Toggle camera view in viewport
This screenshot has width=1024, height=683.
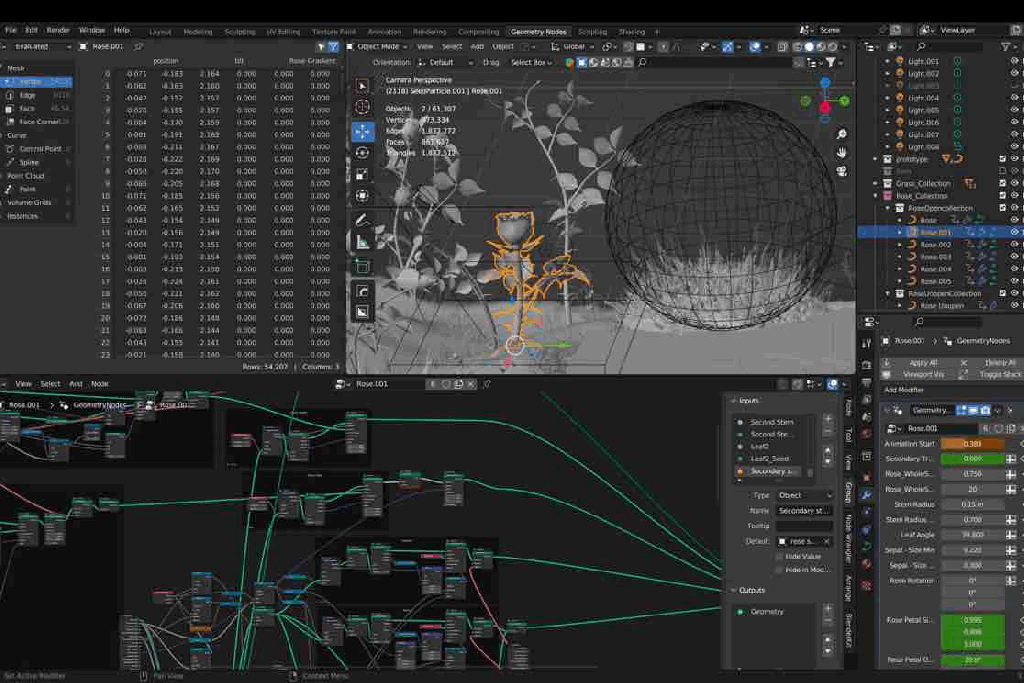click(x=842, y=171)
